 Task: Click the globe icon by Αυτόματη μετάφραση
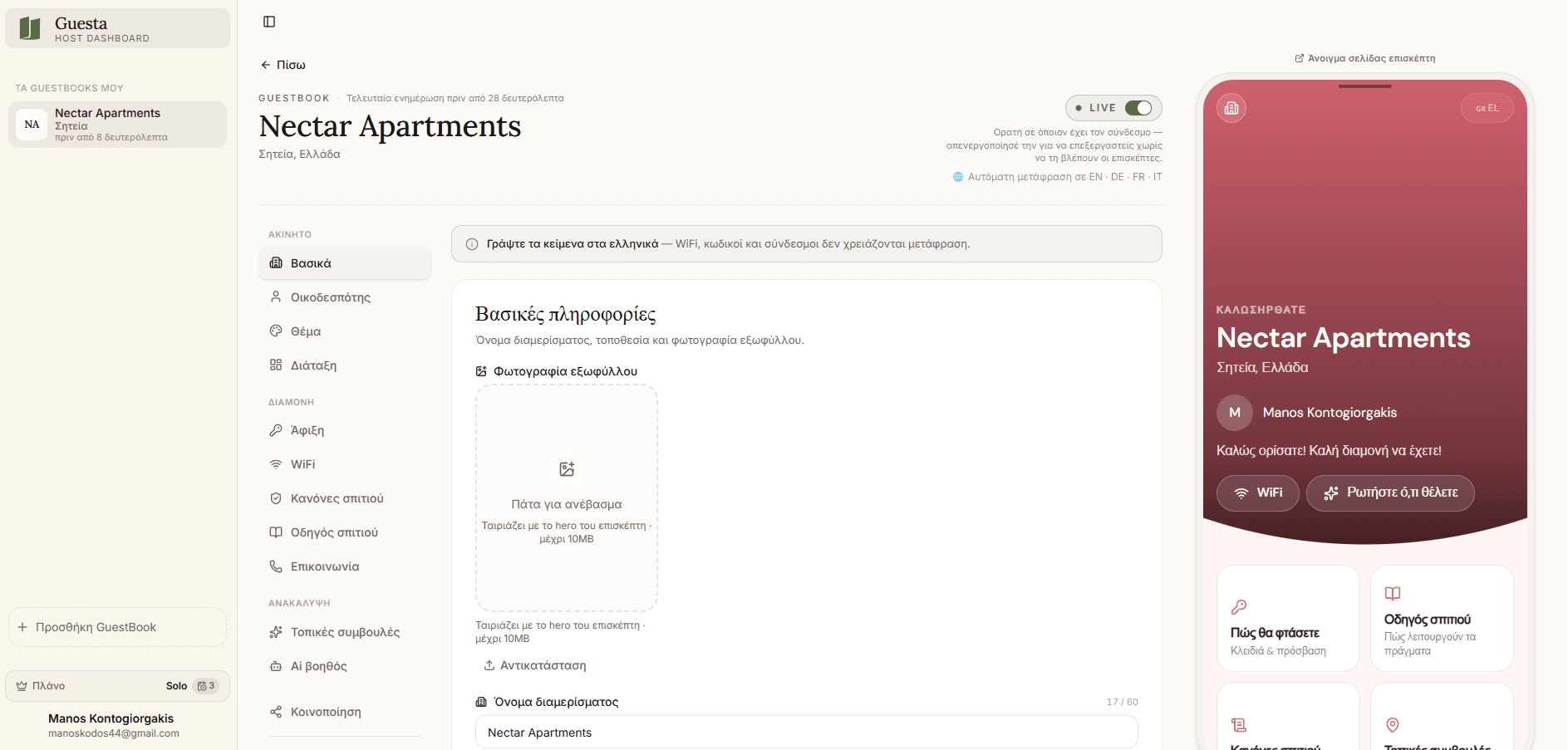tap(958, 177)
